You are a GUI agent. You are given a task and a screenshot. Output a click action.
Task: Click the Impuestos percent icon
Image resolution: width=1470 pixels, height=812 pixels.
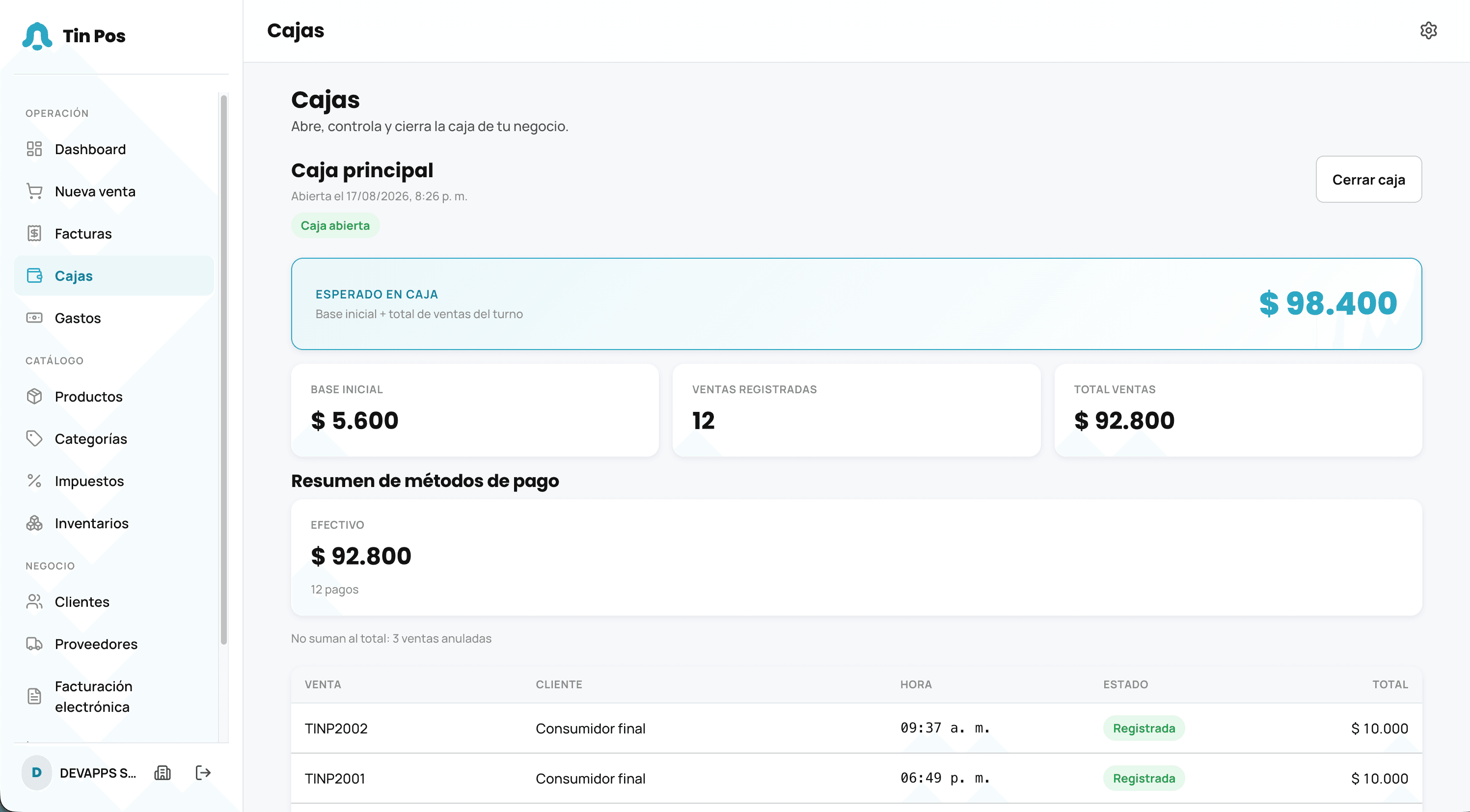pos(34,481)
